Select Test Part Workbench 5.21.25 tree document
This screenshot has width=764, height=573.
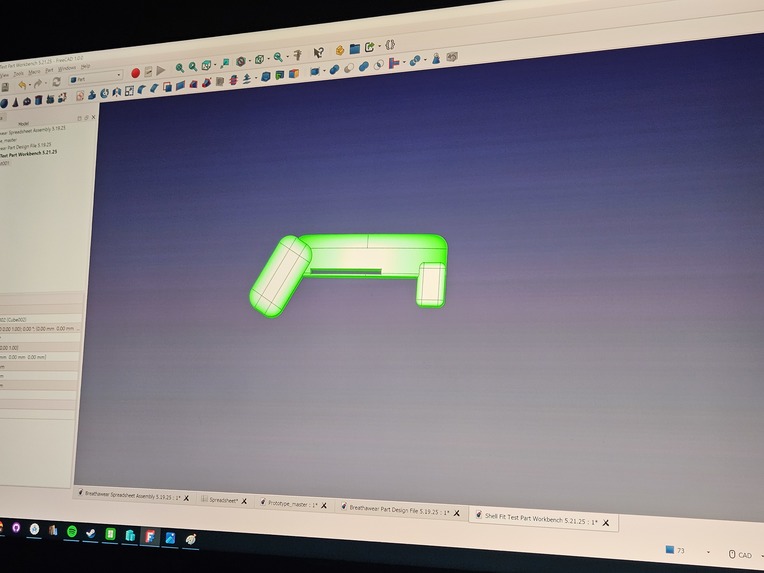[28, 153]
